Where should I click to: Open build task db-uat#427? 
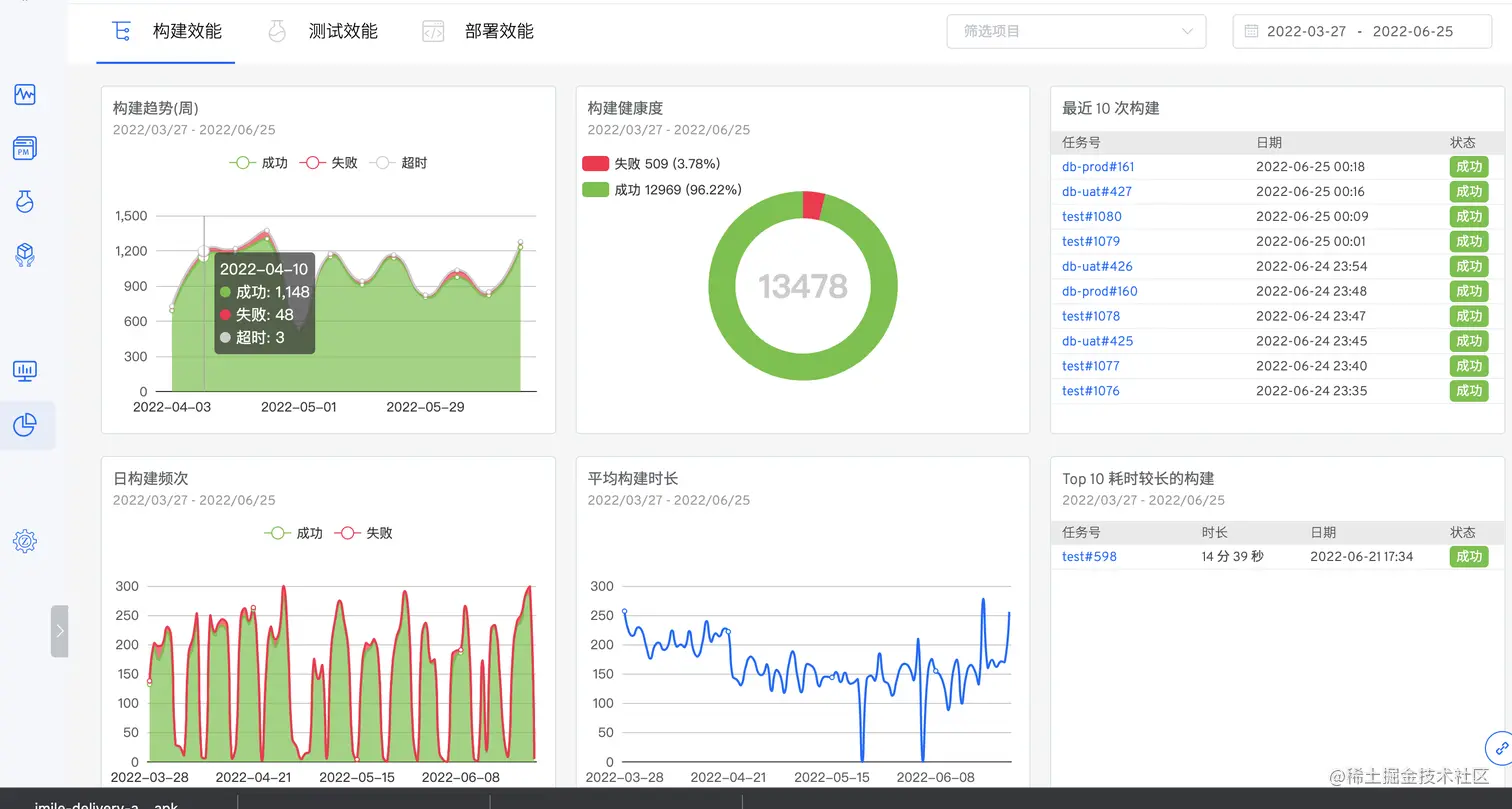pyautogui.click(x=1097, y=192)
